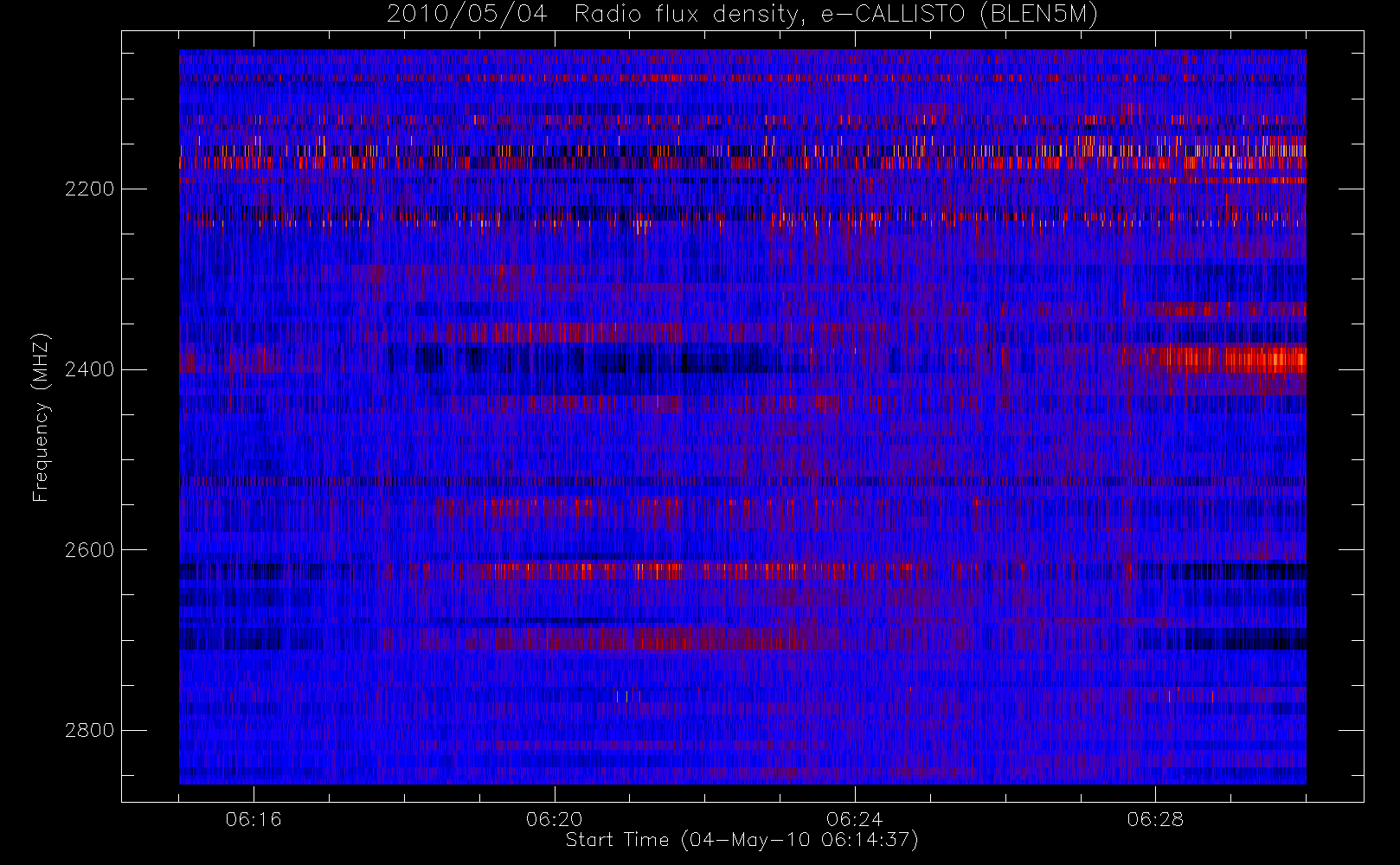Click the 'Frequency (MHZ)' axis label
Image resolution: width=1400 pixels, height=865 pixels.
(x=40, y=417)
